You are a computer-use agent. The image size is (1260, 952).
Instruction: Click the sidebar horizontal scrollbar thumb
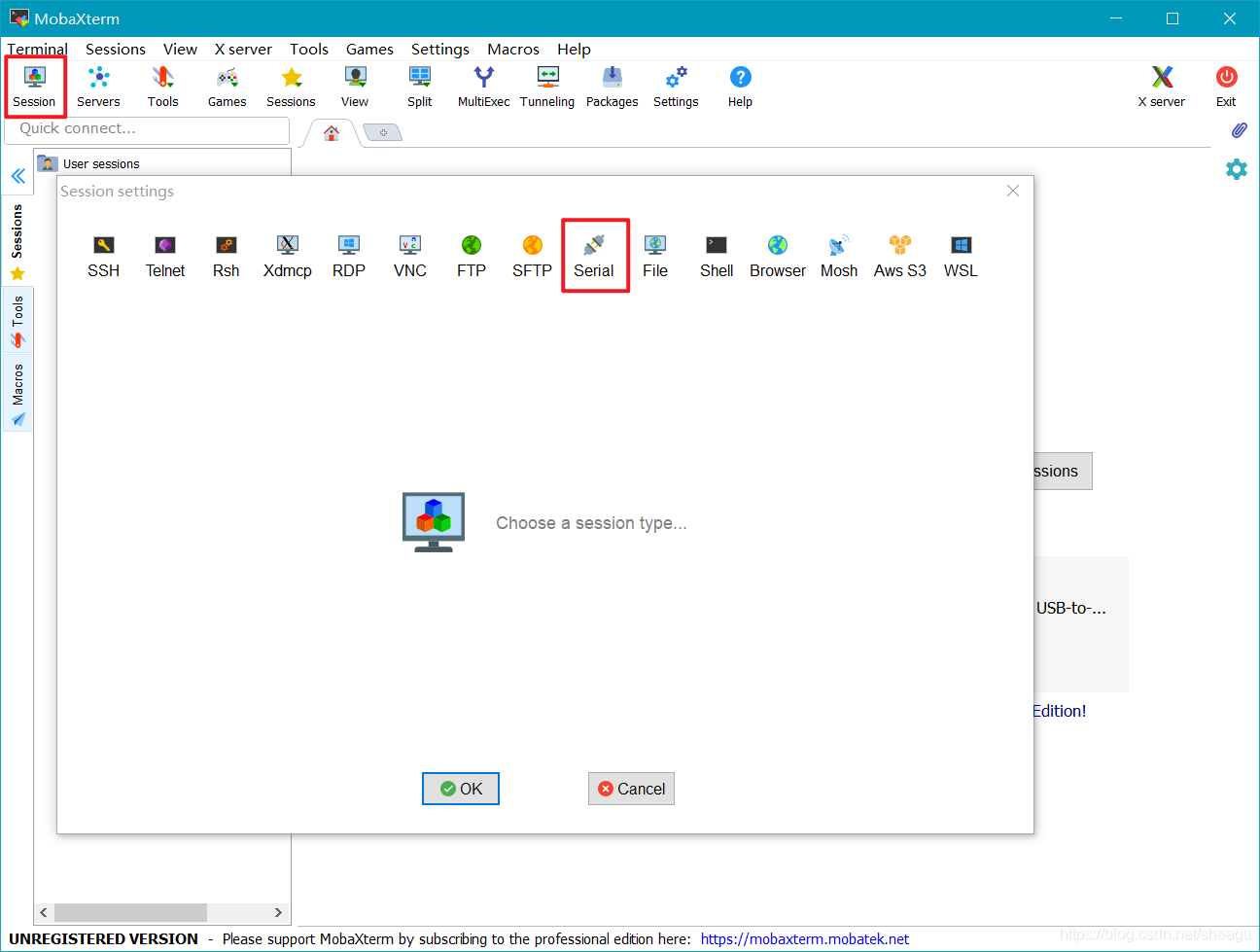point(130,912)
